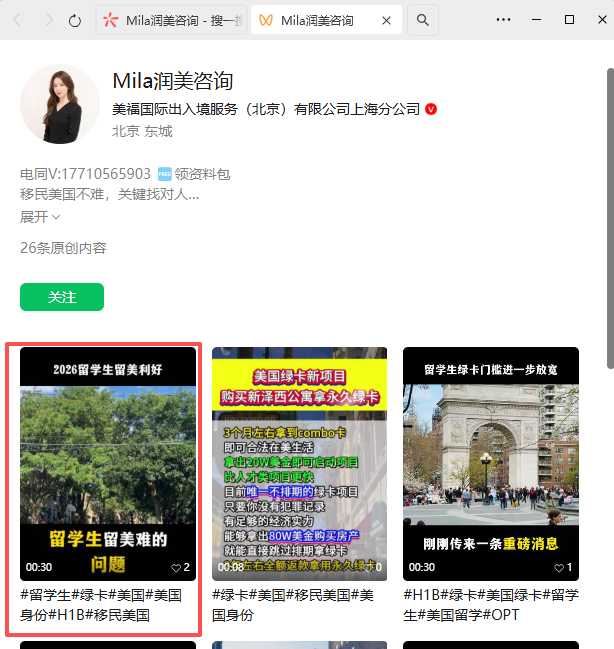This screenshot has height=649, width=614.
Task: Click the red verified V badge
Action: (x=431, y=109)
